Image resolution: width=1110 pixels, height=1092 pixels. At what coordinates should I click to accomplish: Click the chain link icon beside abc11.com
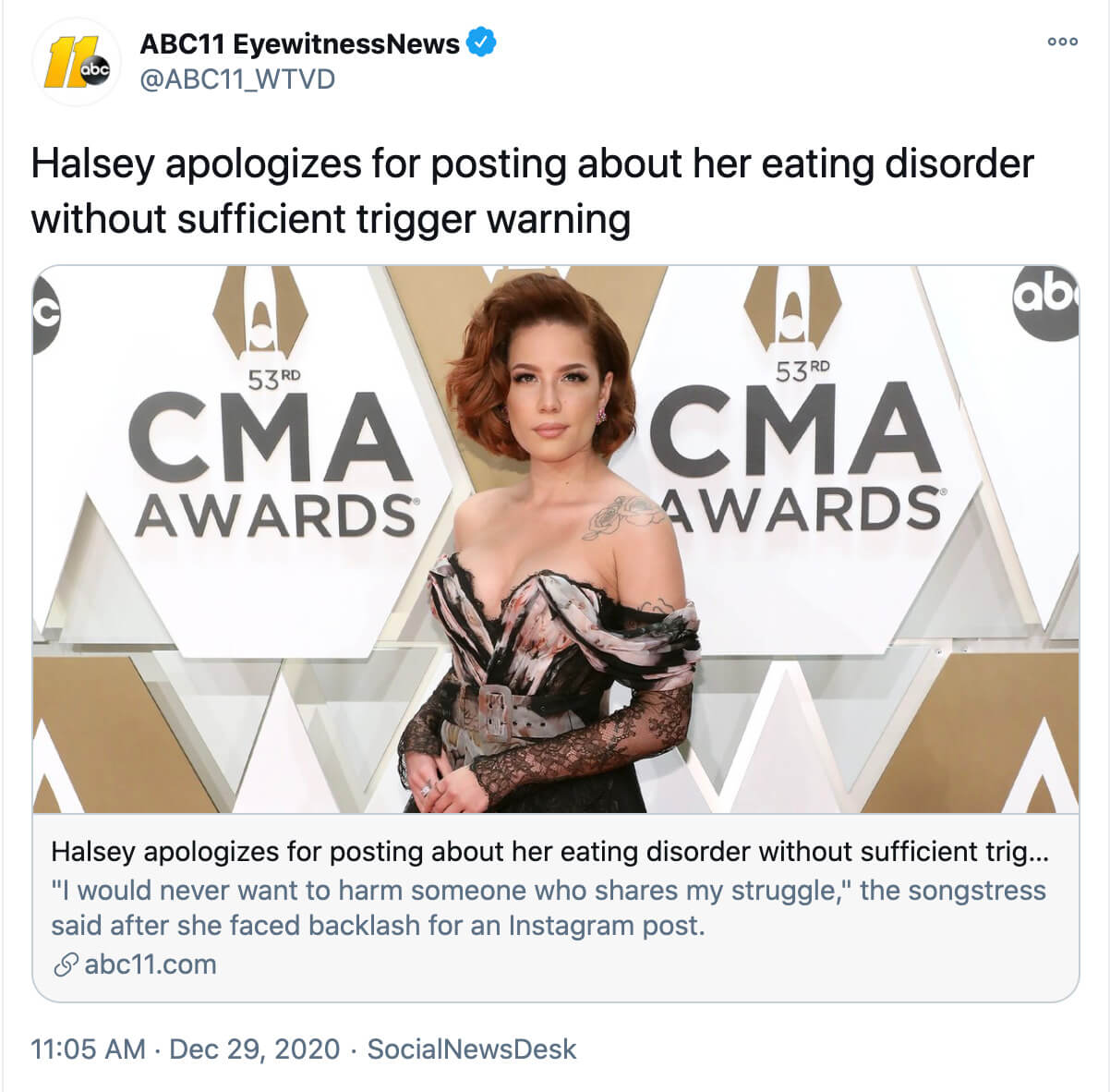click(x=65, y=965)
